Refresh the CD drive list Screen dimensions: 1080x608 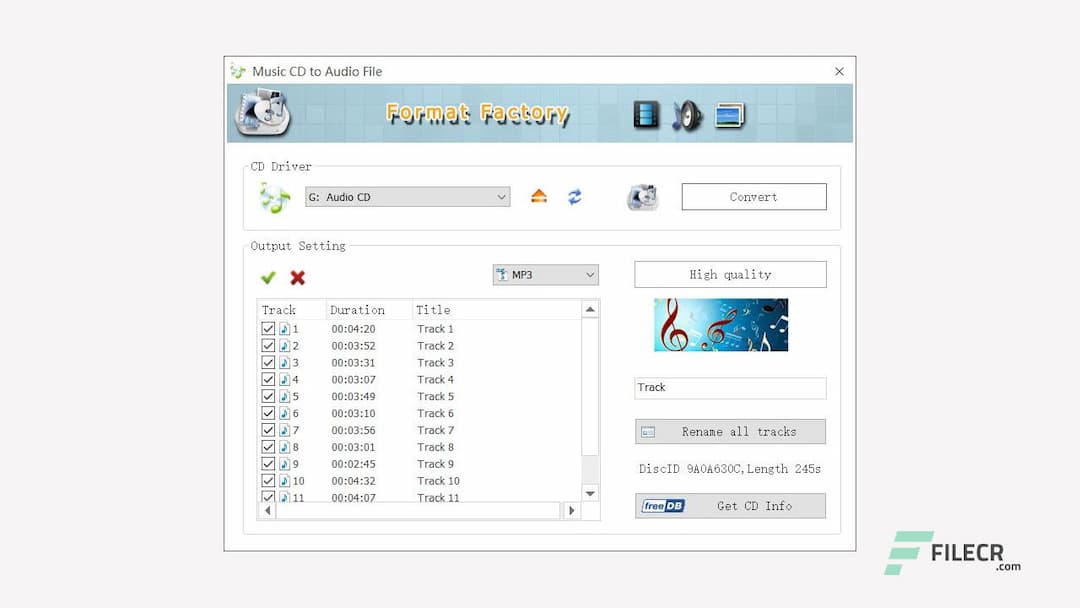click(x=574, y=197)
